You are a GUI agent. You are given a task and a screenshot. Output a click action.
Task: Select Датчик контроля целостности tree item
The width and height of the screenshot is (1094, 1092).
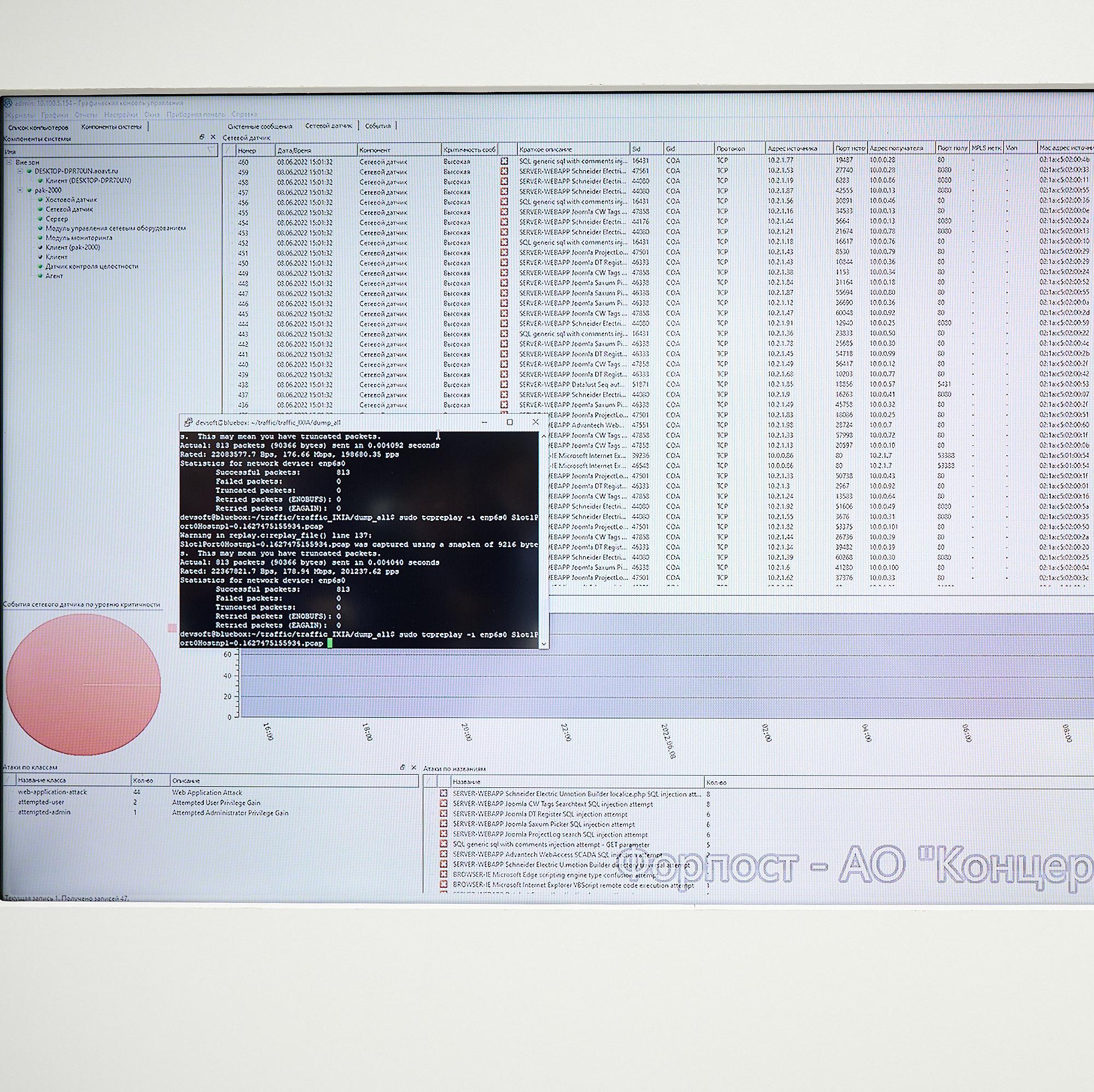coord(92,266)
